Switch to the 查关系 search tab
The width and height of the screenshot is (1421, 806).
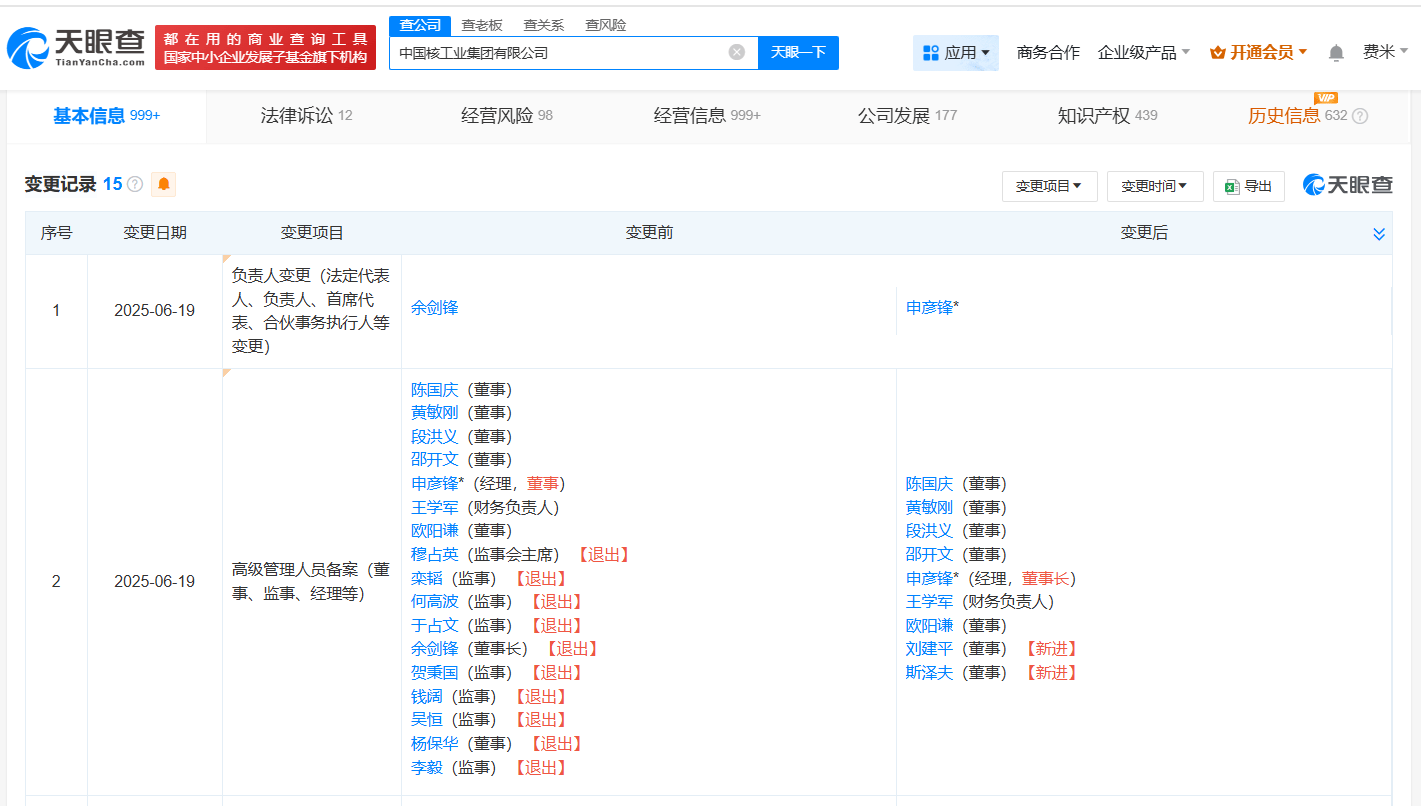coord(544,25)
